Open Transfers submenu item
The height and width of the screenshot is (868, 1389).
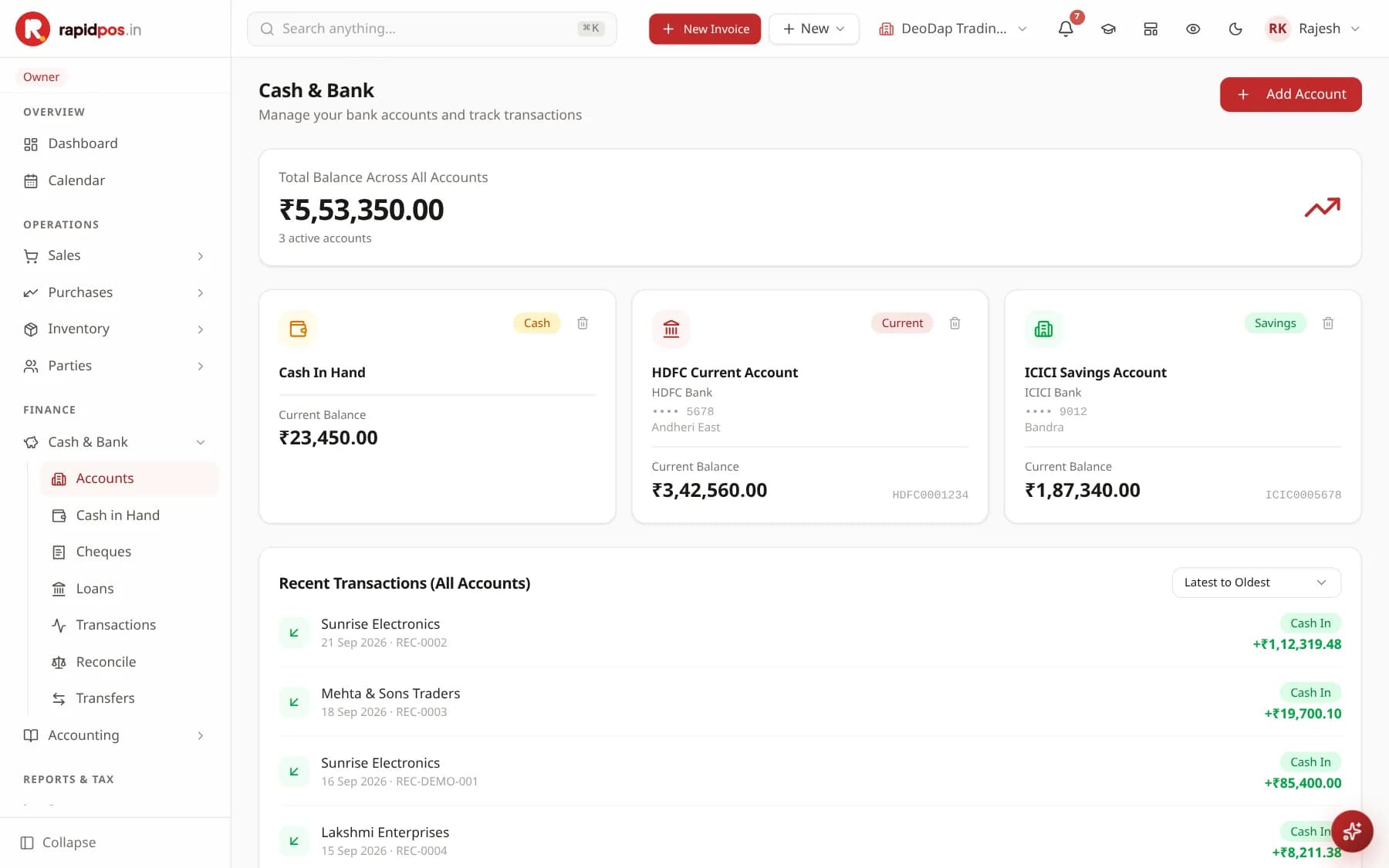[x=130, y=698]
